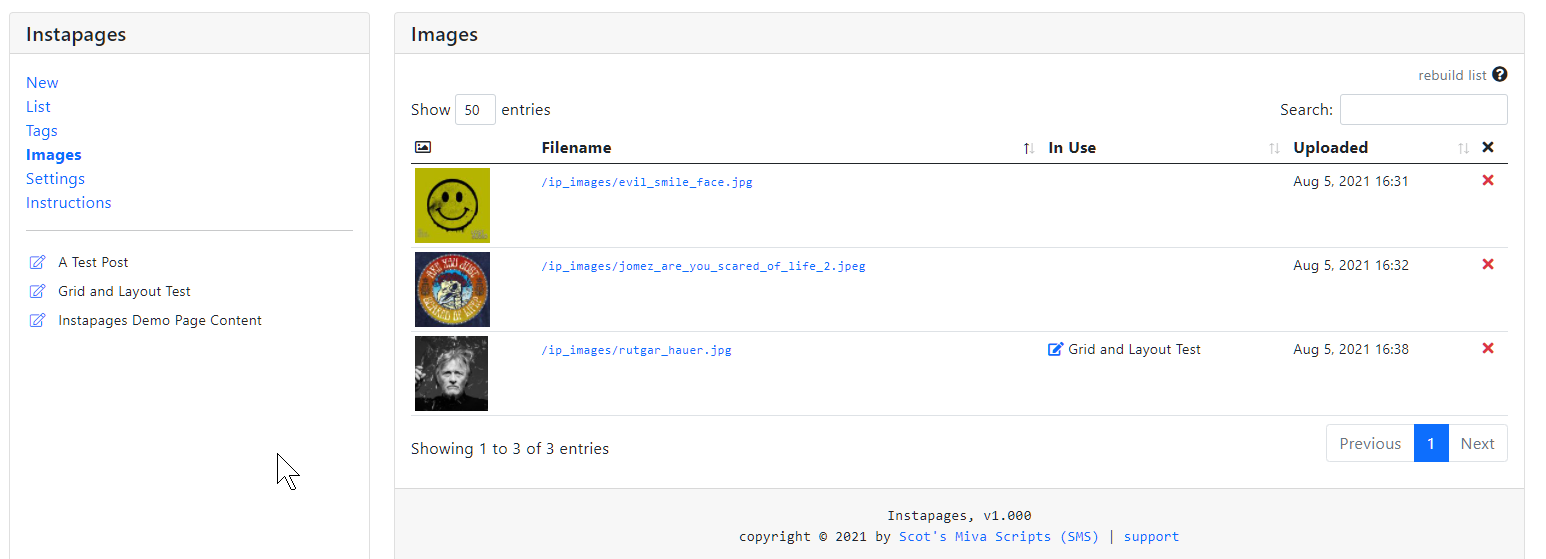Click the image column header icon

(x=423, y=147)
